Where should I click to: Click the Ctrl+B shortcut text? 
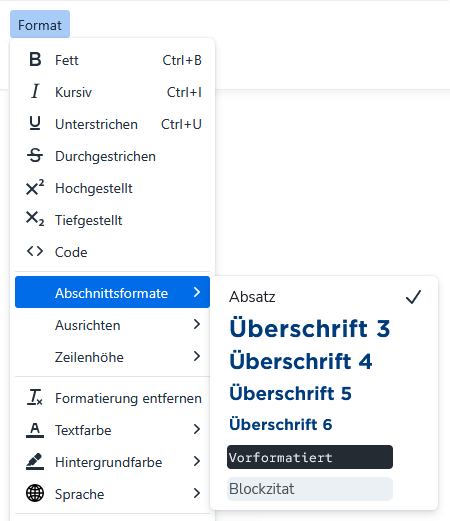coord(182,60)
